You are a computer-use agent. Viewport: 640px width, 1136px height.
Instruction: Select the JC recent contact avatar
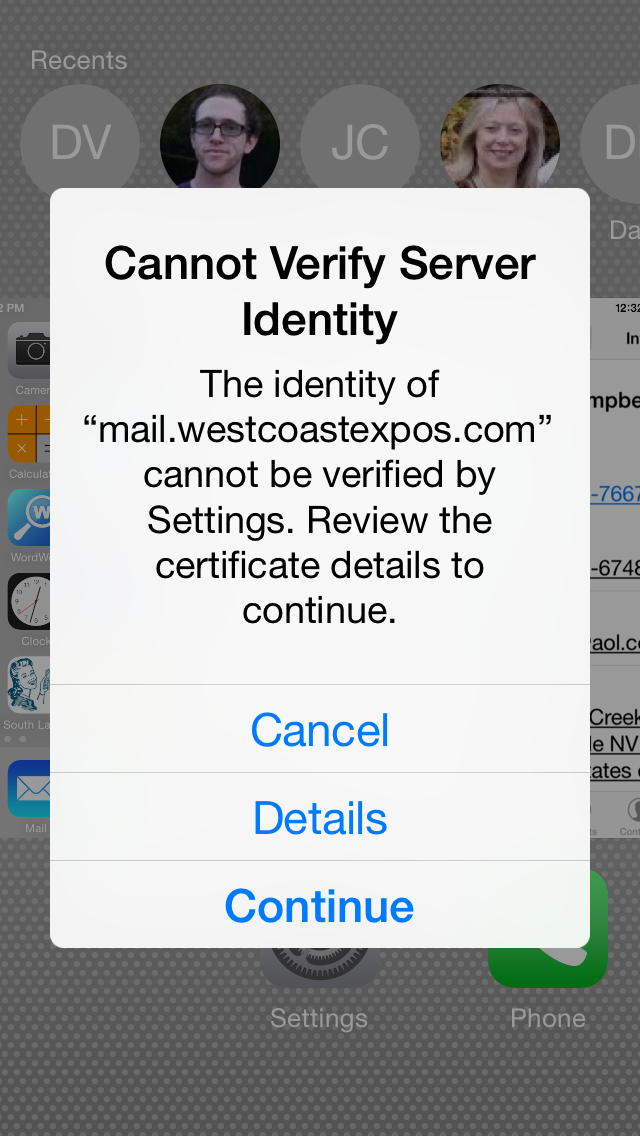360,143
